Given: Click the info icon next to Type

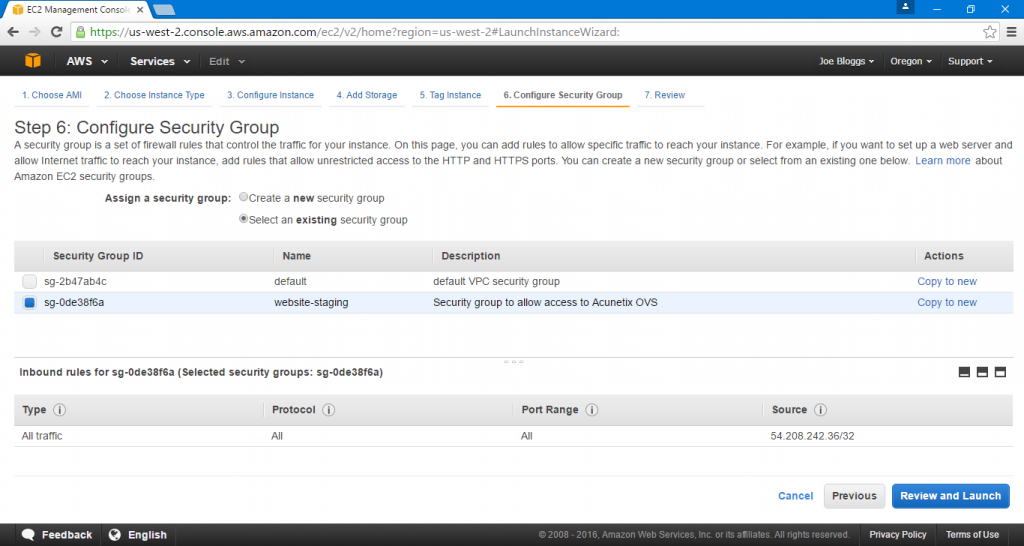Looking at the screenshot, I should click(x=59, y=410).
